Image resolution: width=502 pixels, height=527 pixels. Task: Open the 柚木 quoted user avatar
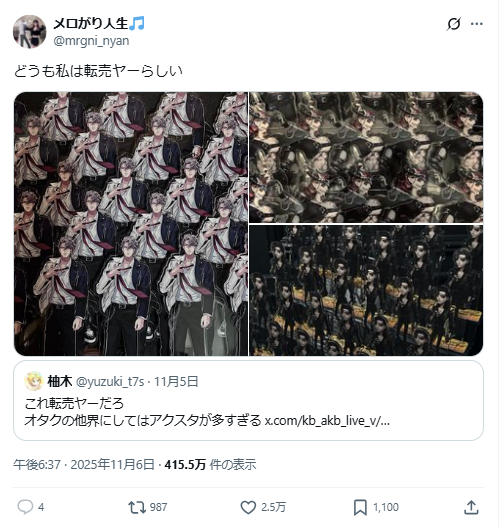coord(34,381)
